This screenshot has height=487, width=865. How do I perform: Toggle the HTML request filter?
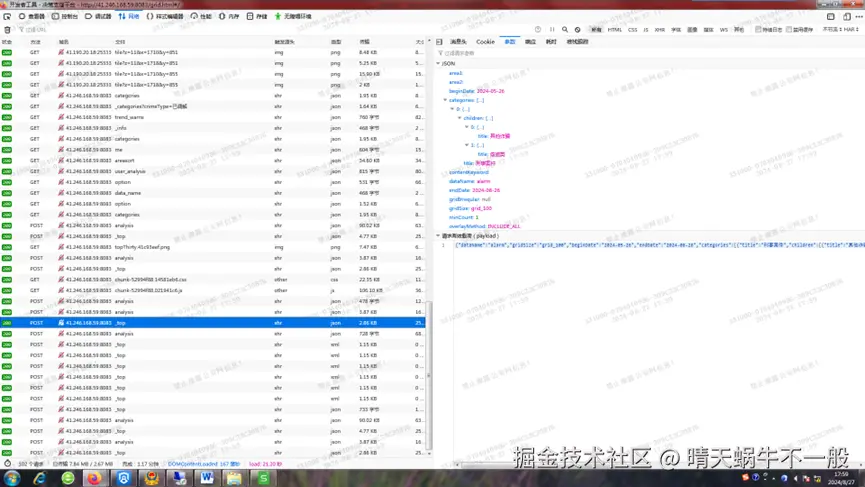click(x=615, y=30)
